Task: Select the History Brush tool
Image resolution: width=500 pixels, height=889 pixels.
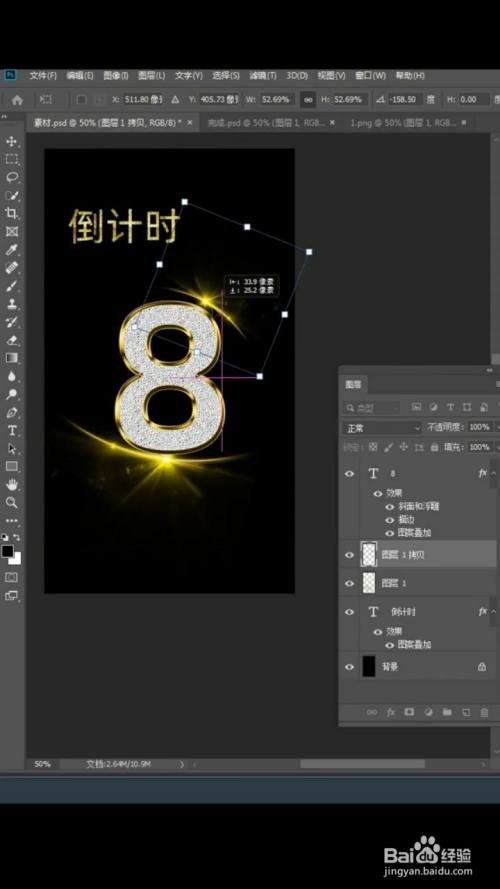Action: coord(11,322)
